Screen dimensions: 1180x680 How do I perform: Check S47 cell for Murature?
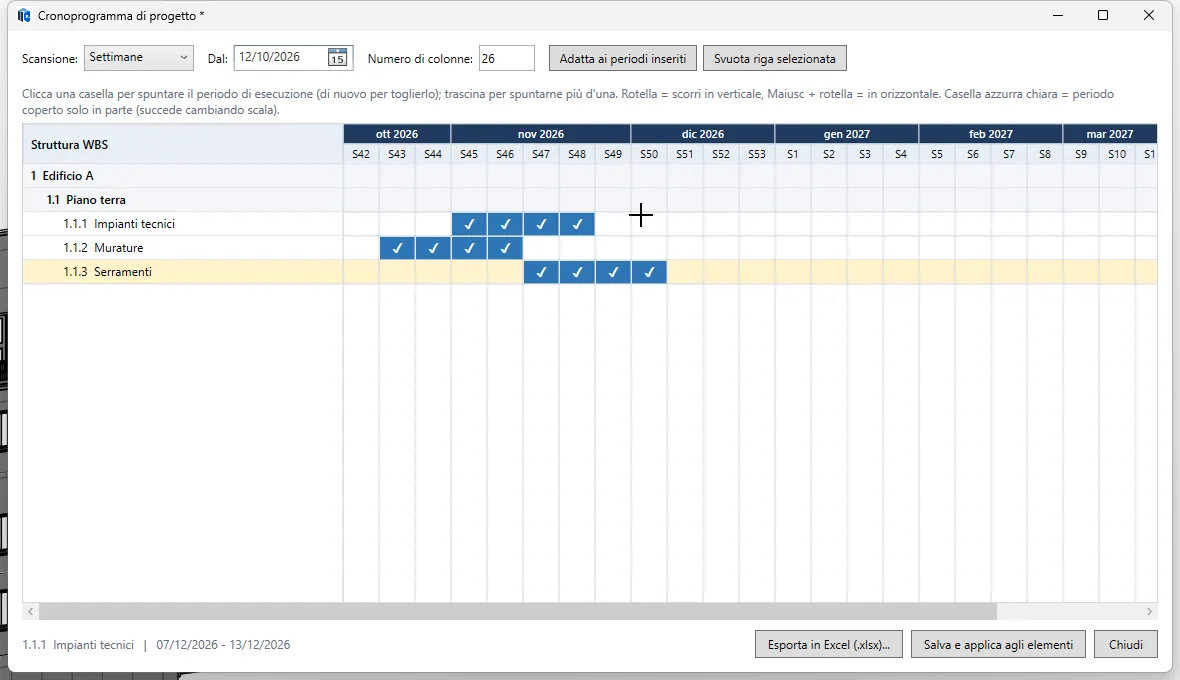click(541, 248)
